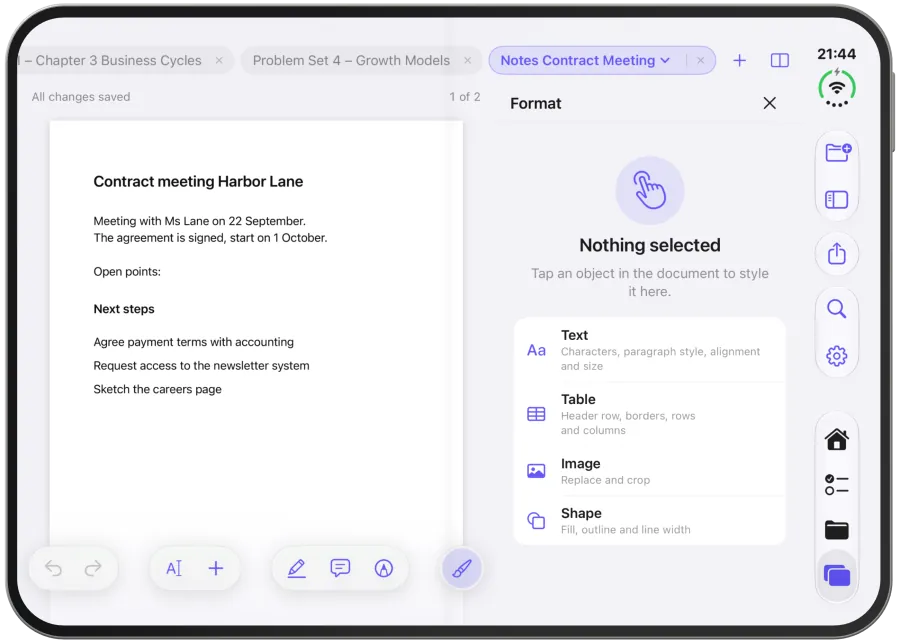Create a new folder from sidebar
900x643 pixels.
(x=837, y=153)
